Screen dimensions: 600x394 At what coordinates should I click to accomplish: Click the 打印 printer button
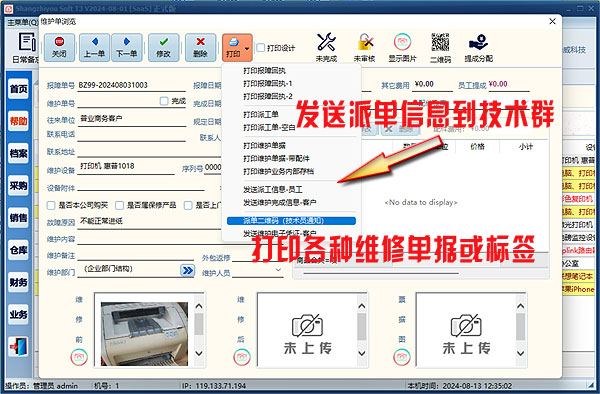coord(233,47)
